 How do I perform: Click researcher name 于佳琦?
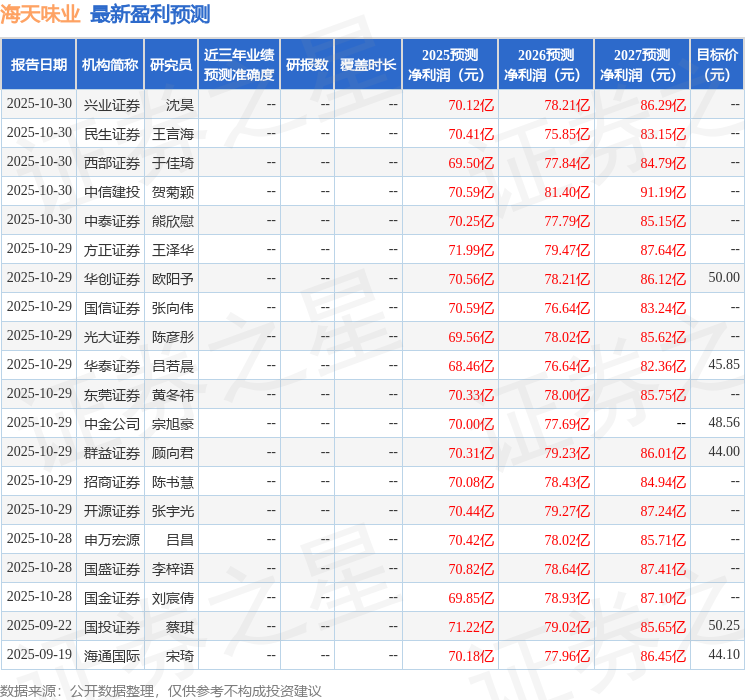[173, 163]
